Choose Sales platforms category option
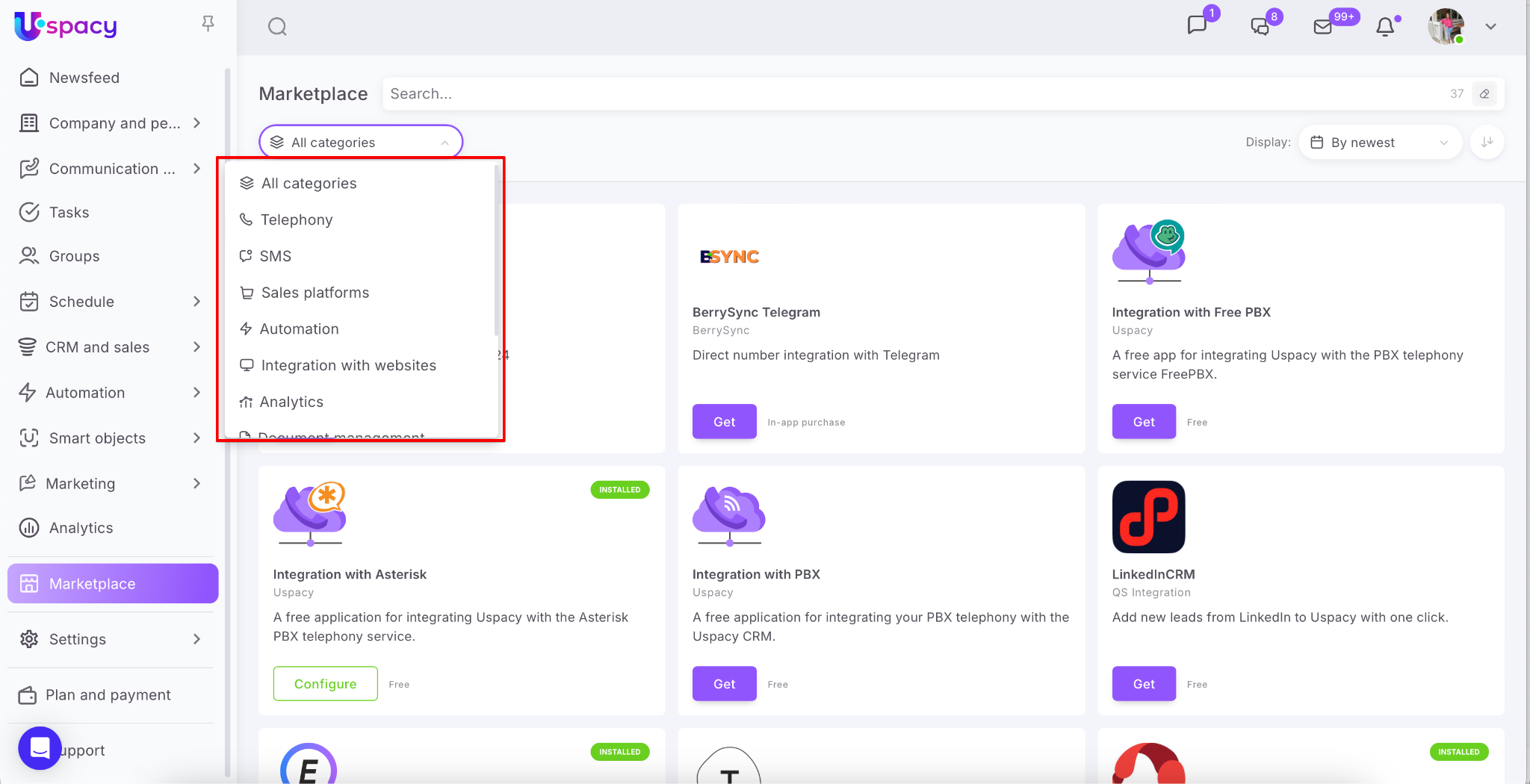Image resolution: width=1530 pixels, height=784 pixels. coord(315,293)
